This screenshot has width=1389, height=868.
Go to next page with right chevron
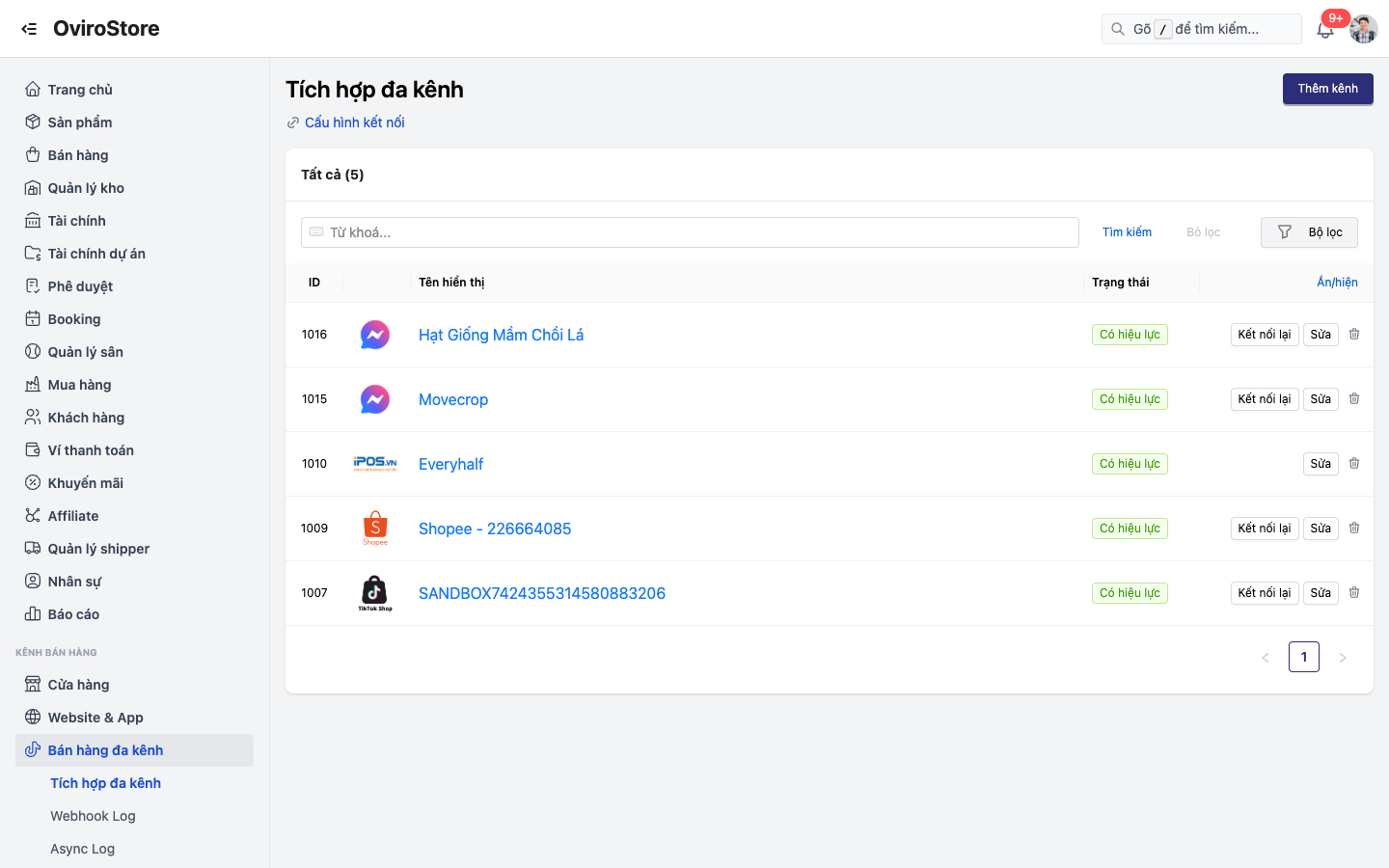pos(1342,658)
